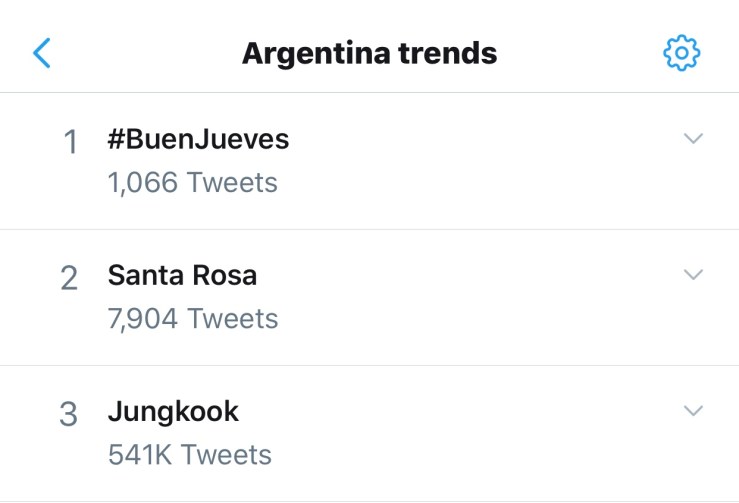Image resolution: width=739 pixels, height=503 pixels.
Task: Click the 7,904 Tweets count
Action: point(192,319)
